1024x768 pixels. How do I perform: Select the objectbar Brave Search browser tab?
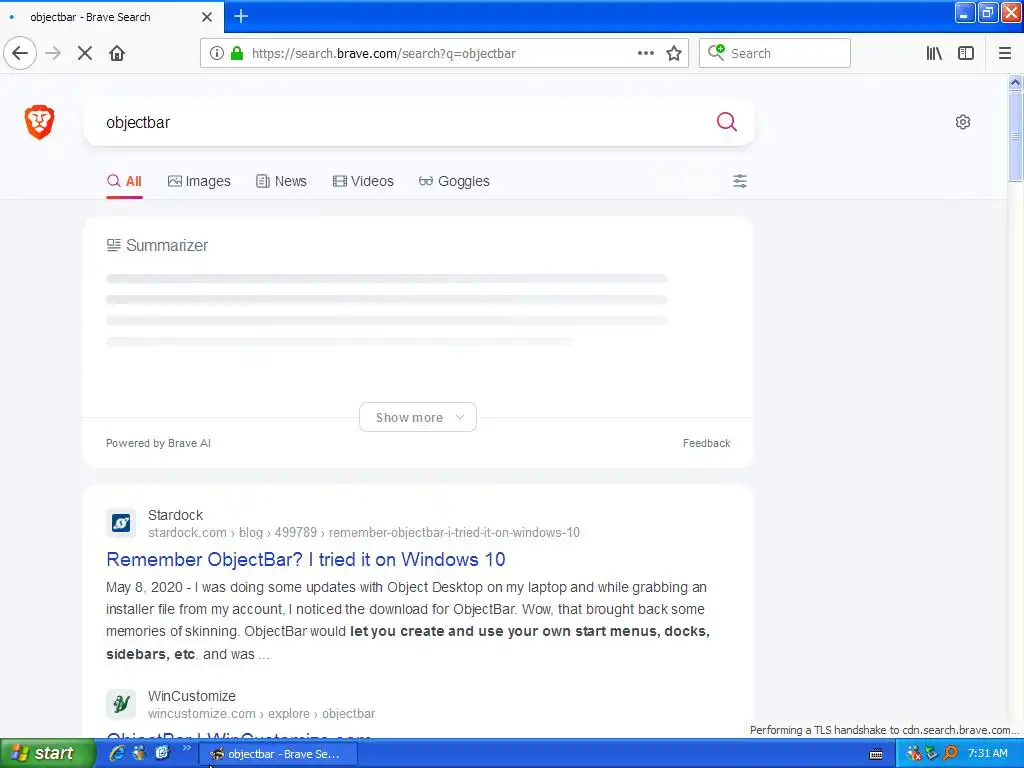pos(111,17)
